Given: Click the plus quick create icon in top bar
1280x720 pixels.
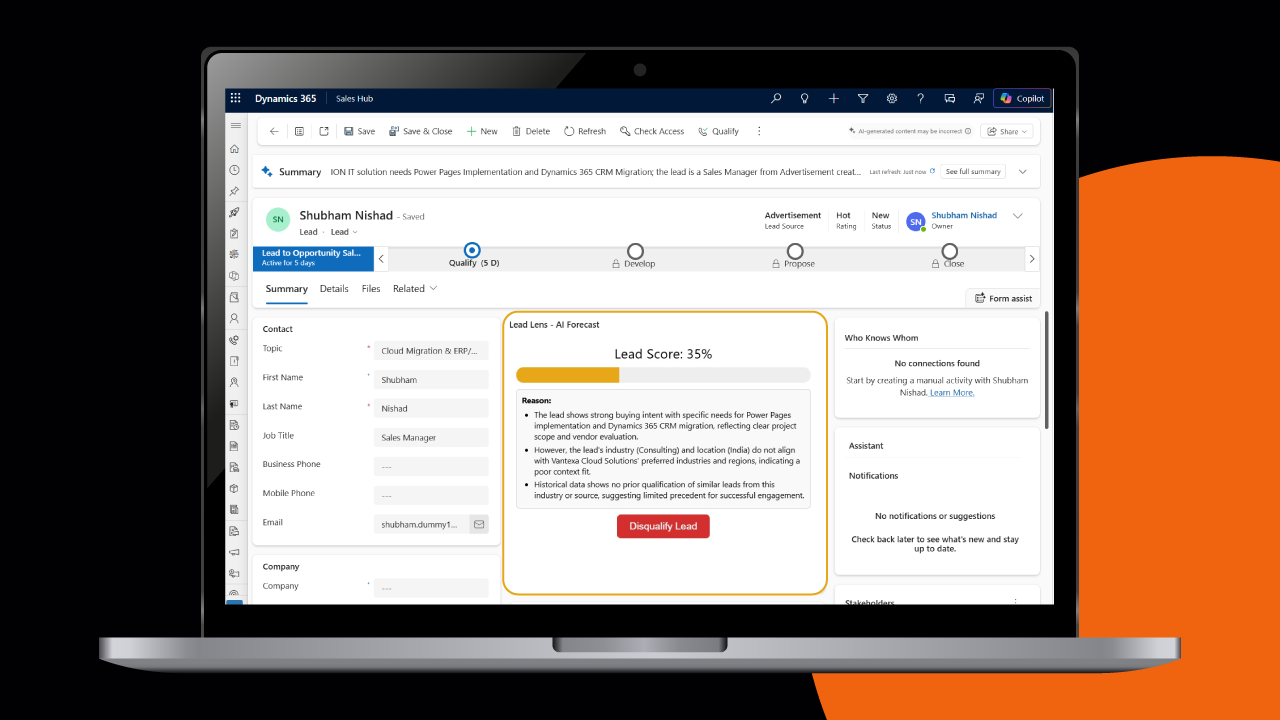Looking at the screenshot, I should point(834,99).
